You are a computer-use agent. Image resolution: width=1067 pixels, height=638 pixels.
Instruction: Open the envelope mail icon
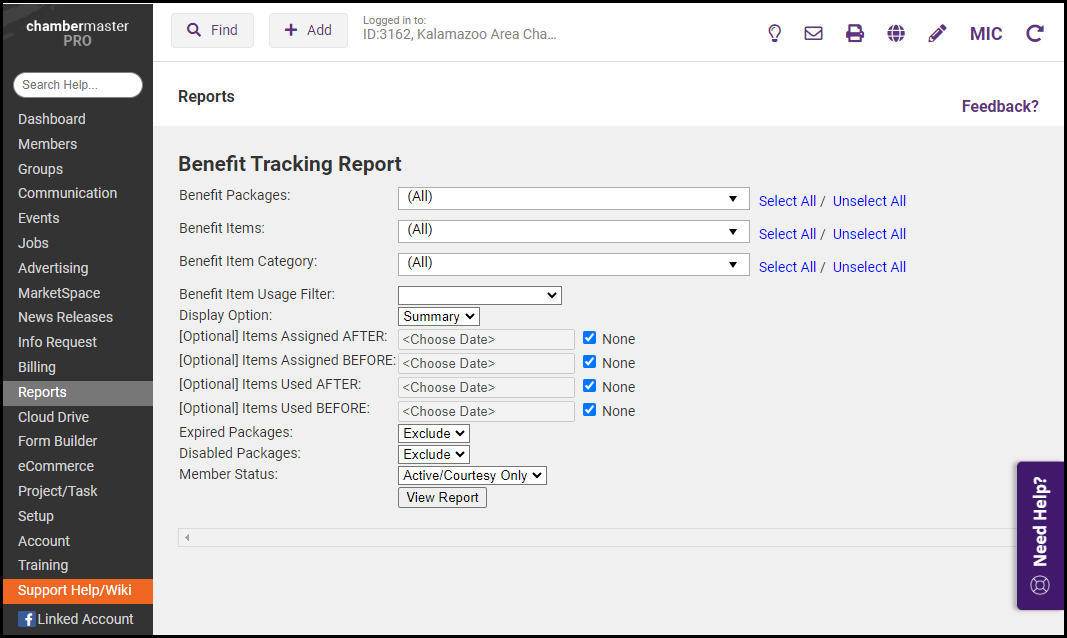point(814,33)
